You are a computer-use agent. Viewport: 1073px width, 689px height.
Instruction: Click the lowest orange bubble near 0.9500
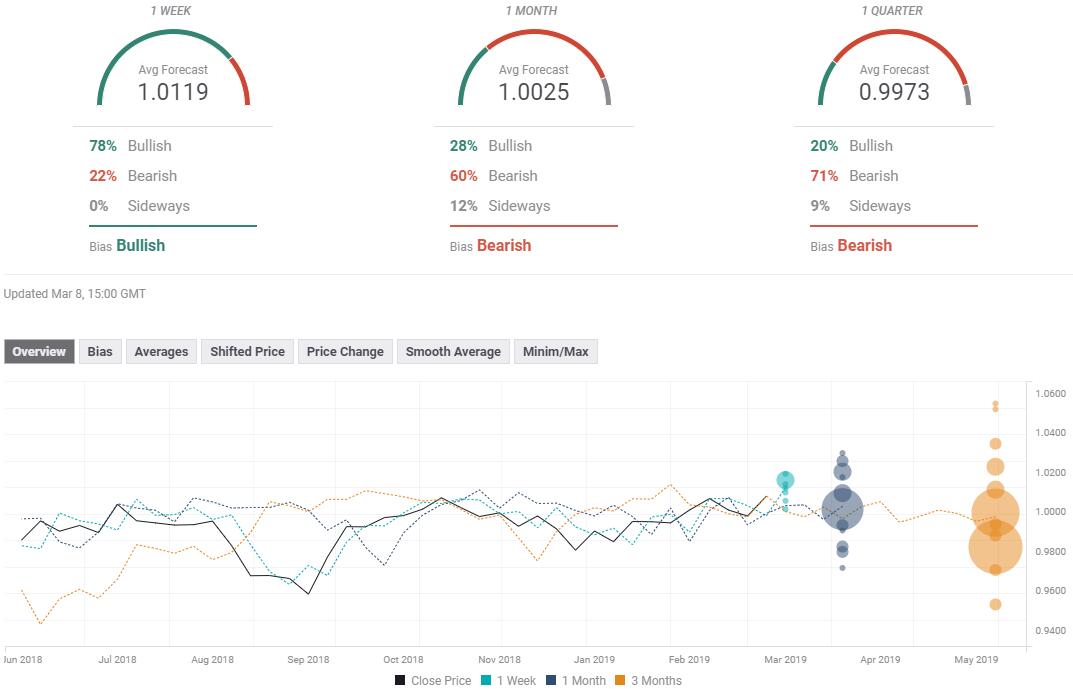click(x=995, y=604)
